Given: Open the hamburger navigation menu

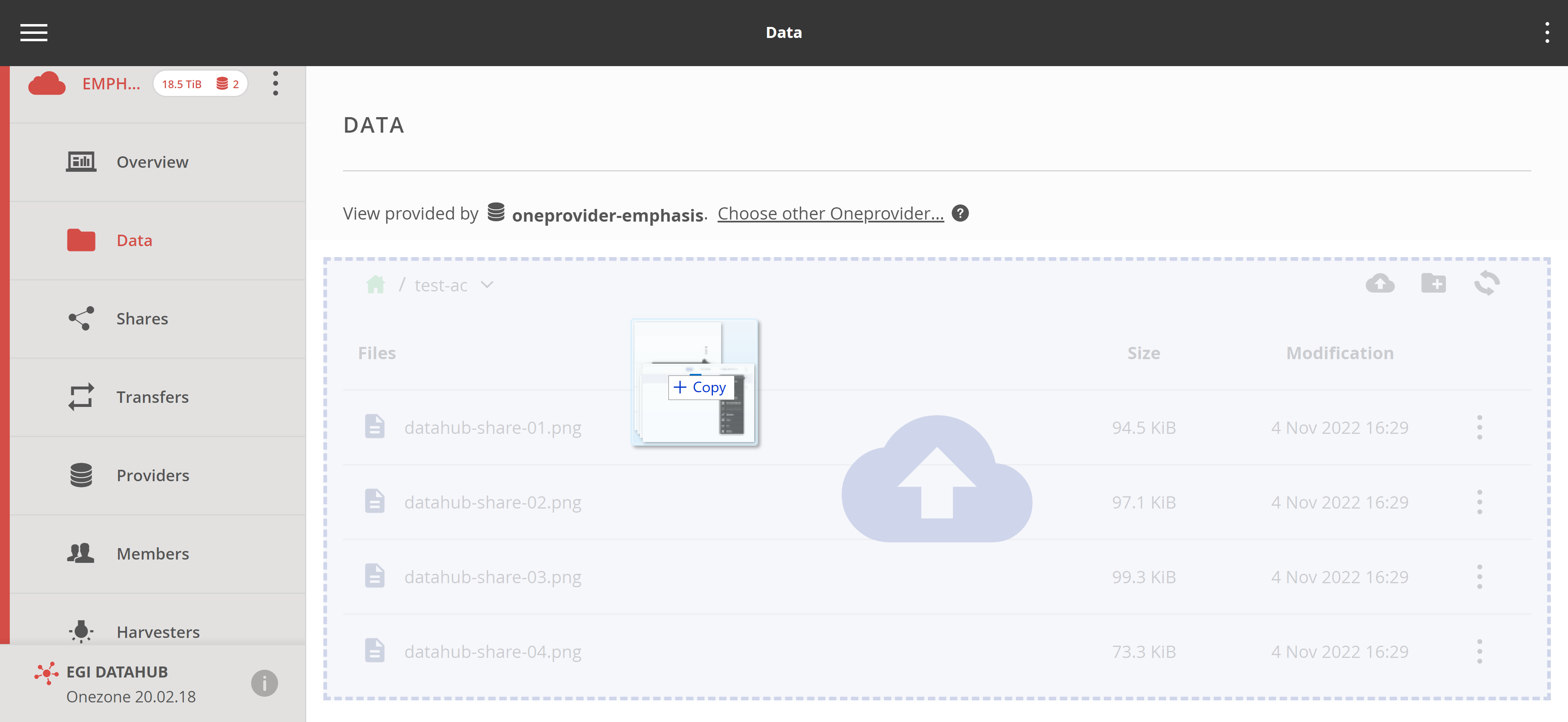Looking at the screenshot, I should pyautogui.click(x=33, y=33).
